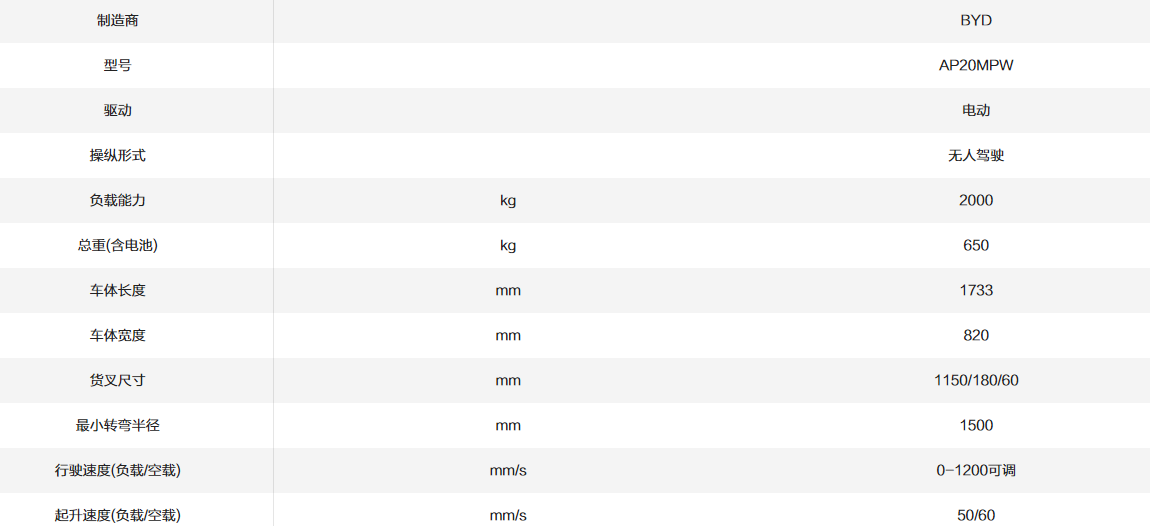Click the 操纵形式 label
The height and width of the screenshot is (526, 1150).
pyautogui.click(x=117, y=155)
